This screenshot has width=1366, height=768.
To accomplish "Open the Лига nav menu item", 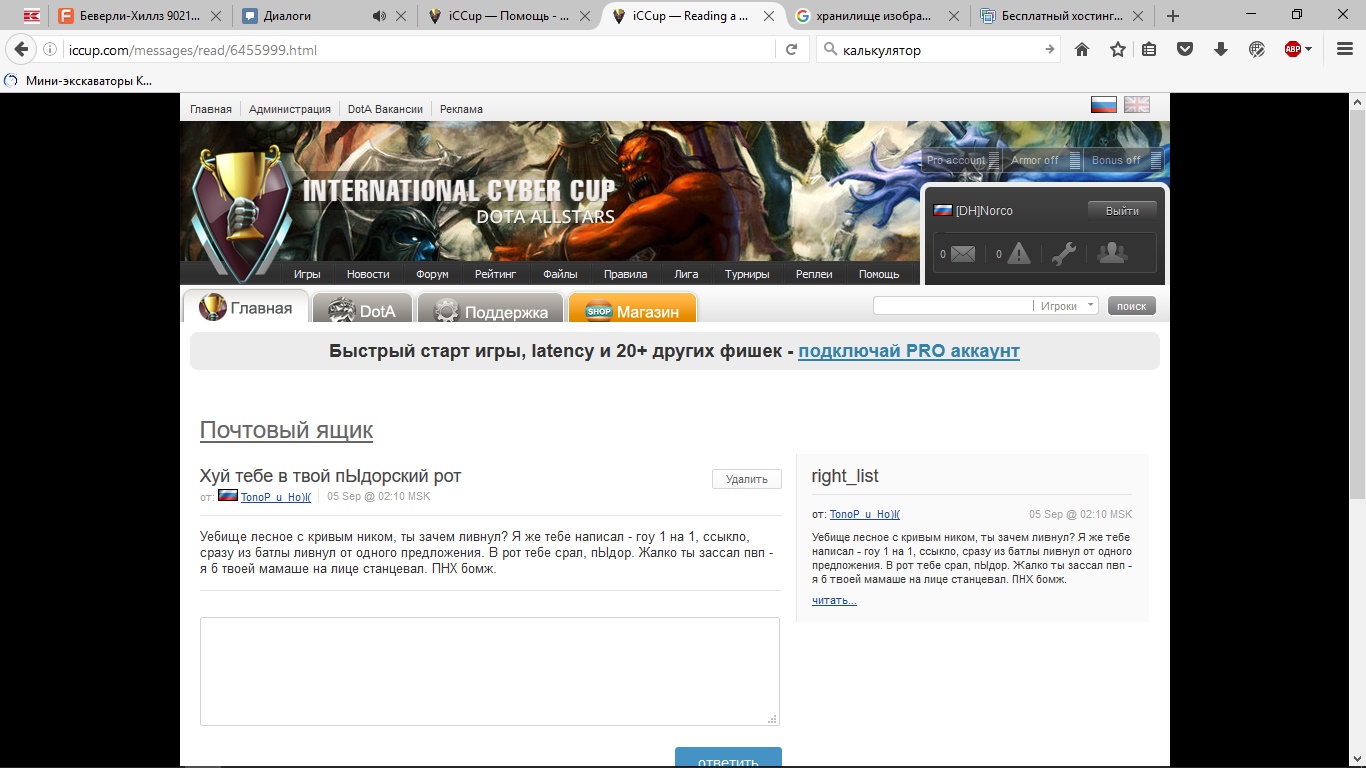I will (686, 274).
